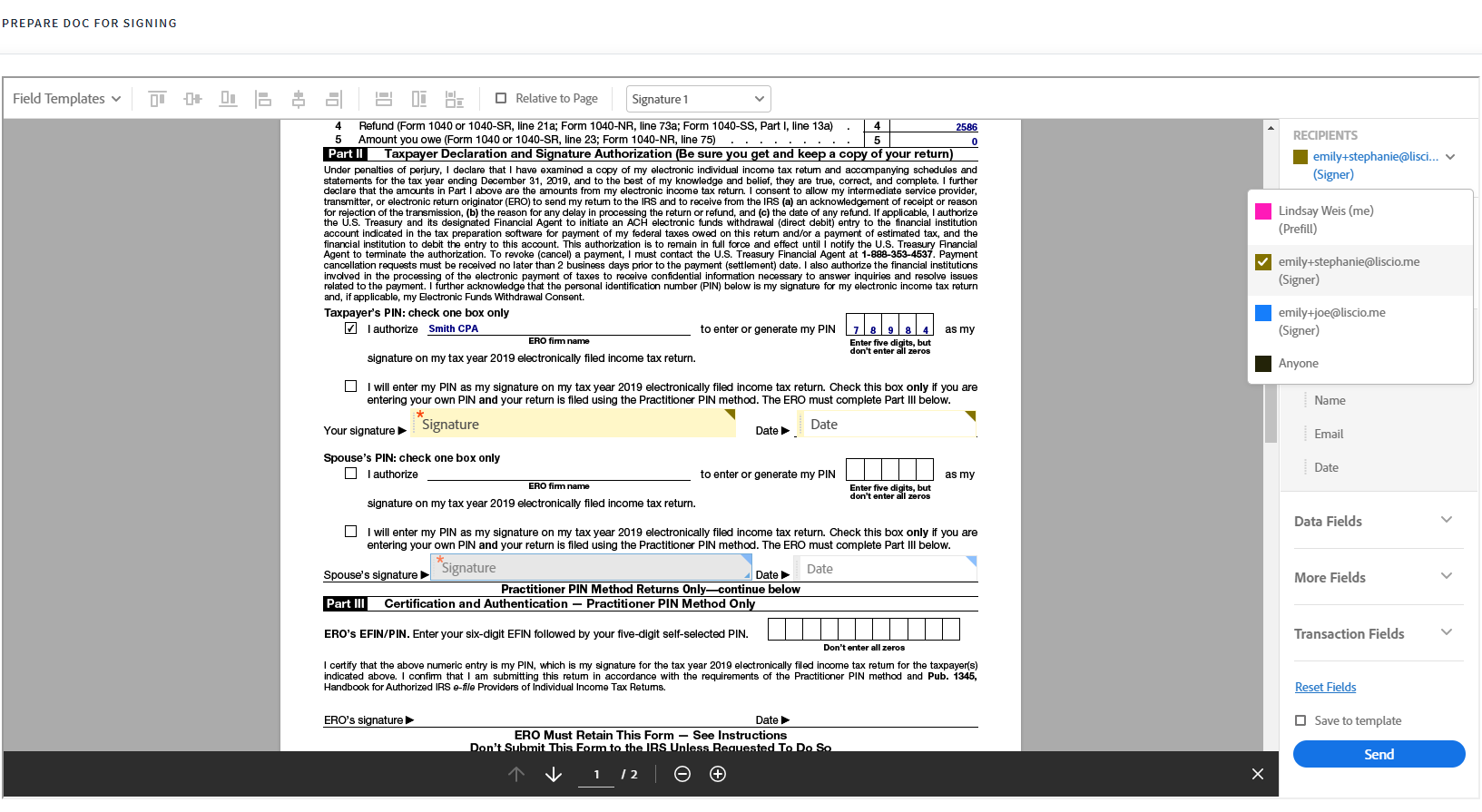Click the ERO's EFIN/PIN digit boxes
Viewport: 1482px width, 812px height.
[864, 629]
